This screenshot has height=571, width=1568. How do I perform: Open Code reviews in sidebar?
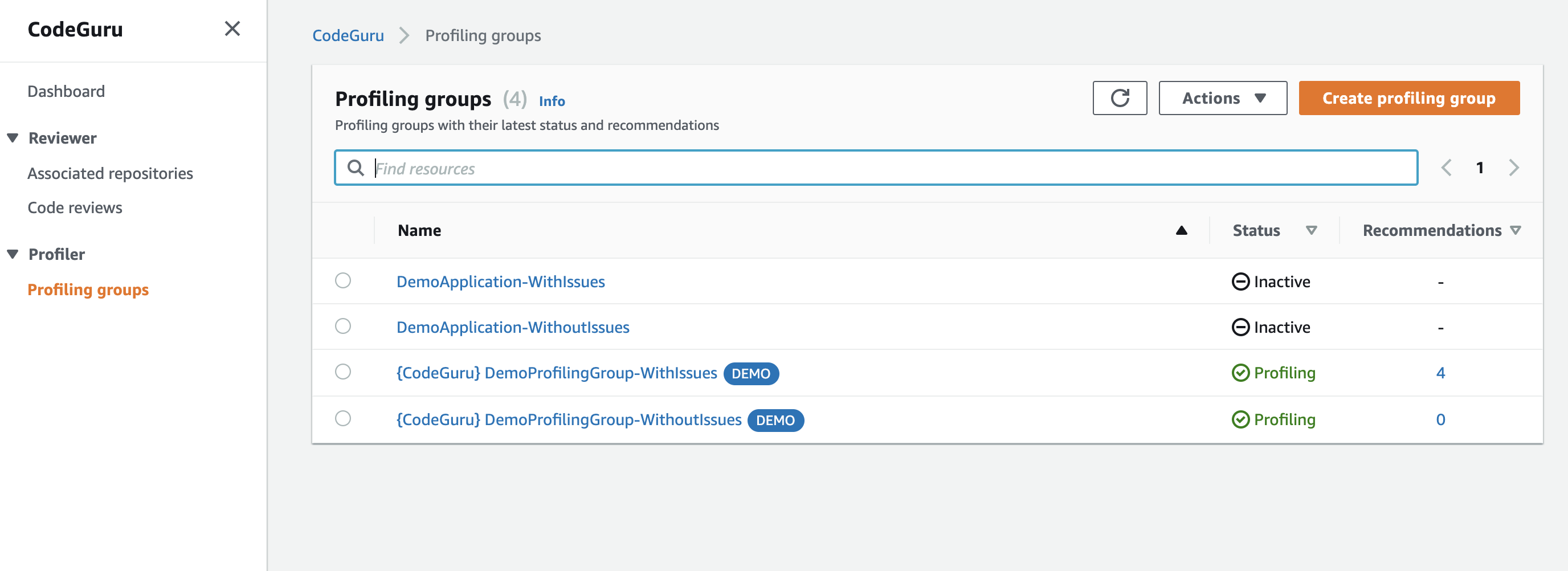75,207
